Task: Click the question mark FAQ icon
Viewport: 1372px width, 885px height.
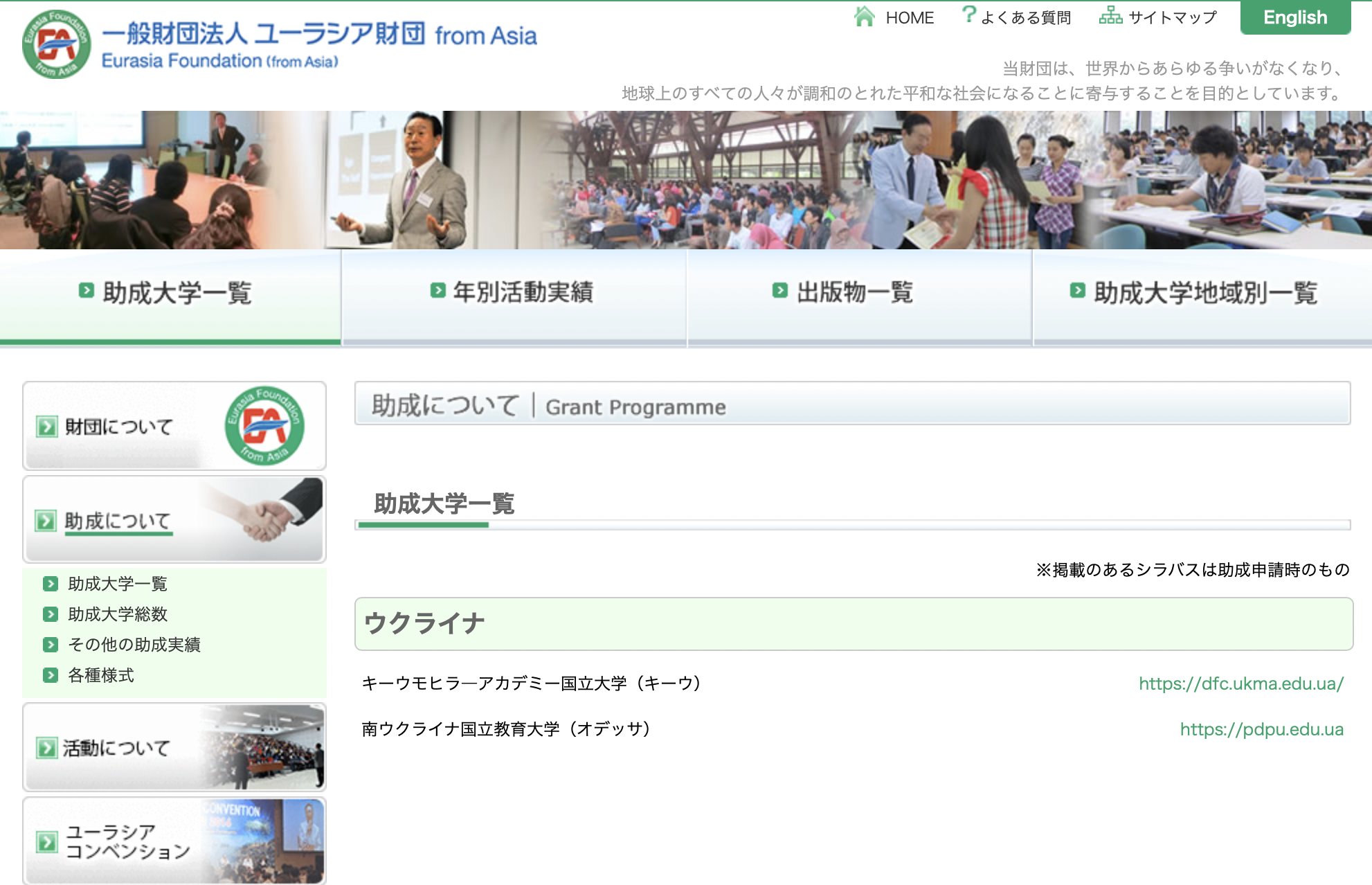Action: click(x=968, y=15)
